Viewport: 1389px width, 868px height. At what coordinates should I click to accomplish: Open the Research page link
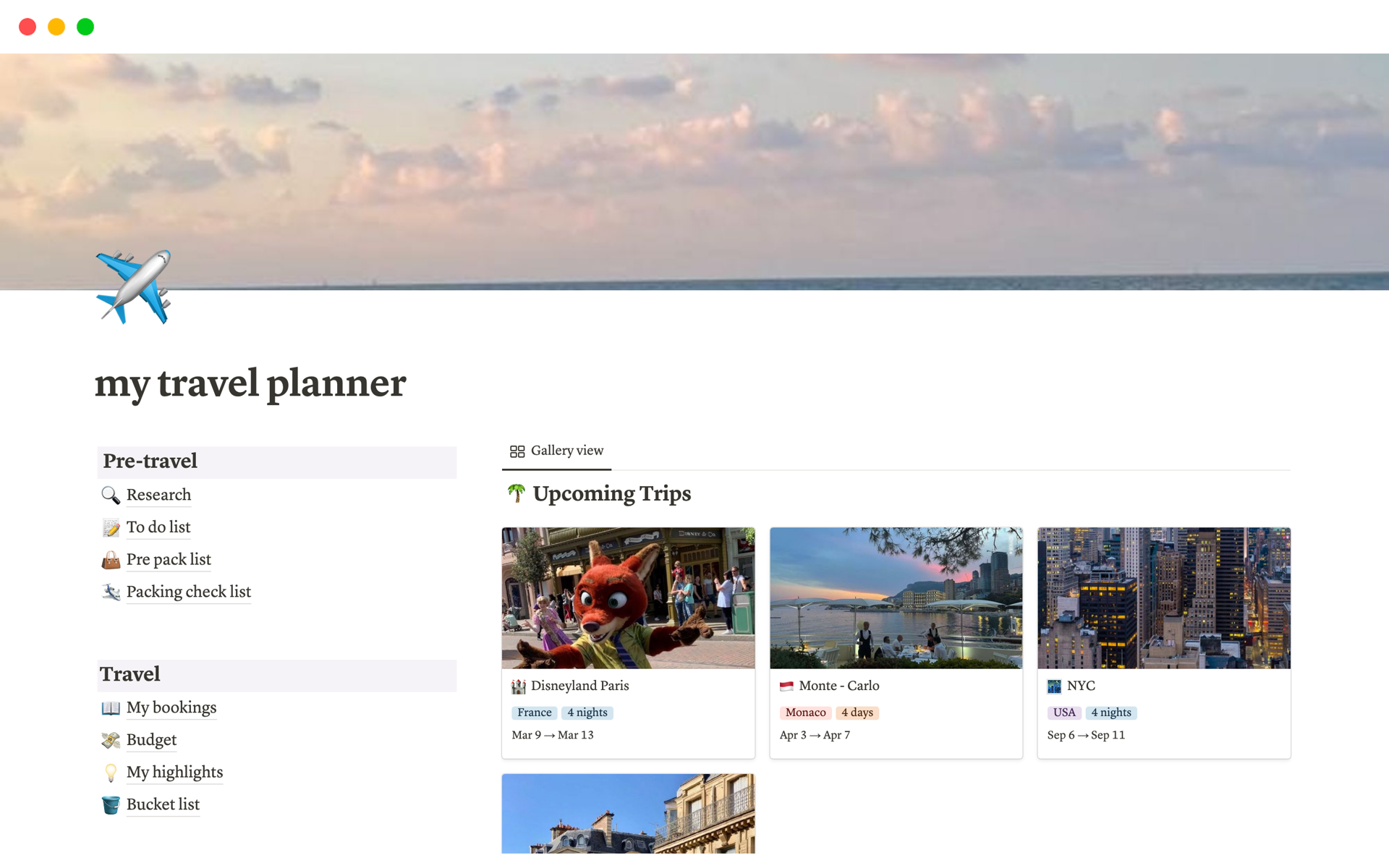158,495
